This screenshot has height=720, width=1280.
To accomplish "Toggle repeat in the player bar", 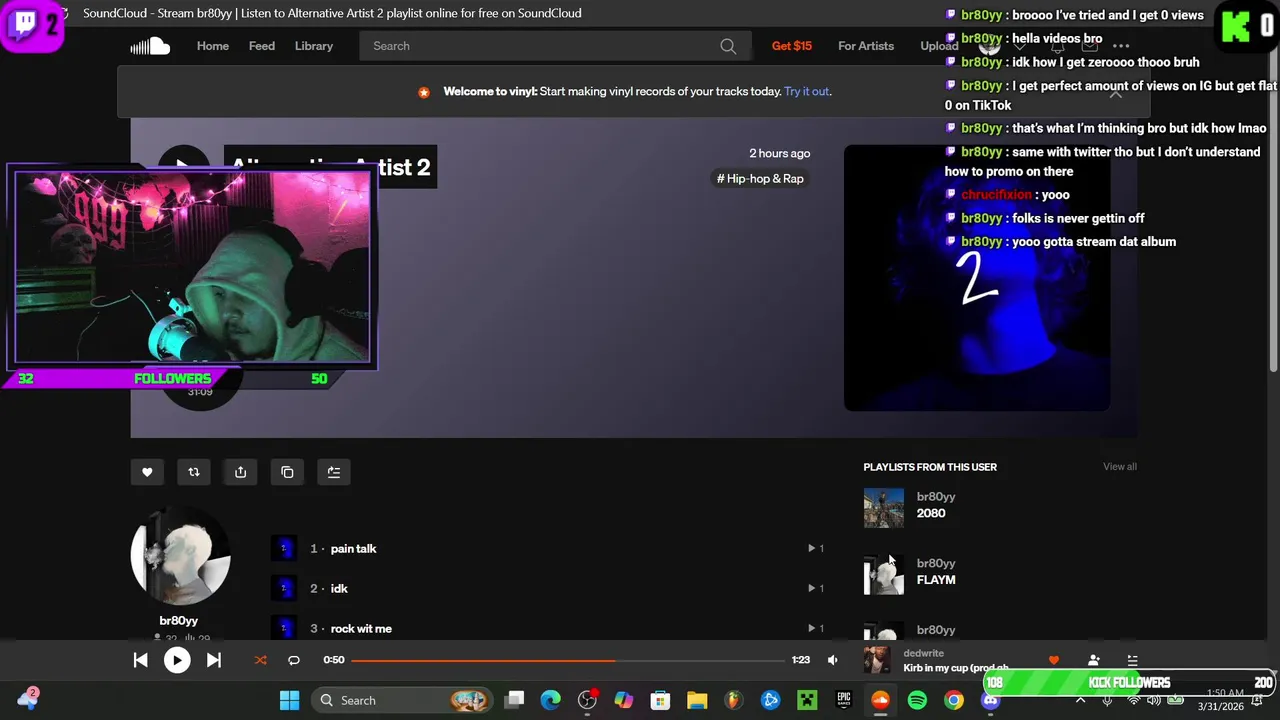I will coord(294,660).
